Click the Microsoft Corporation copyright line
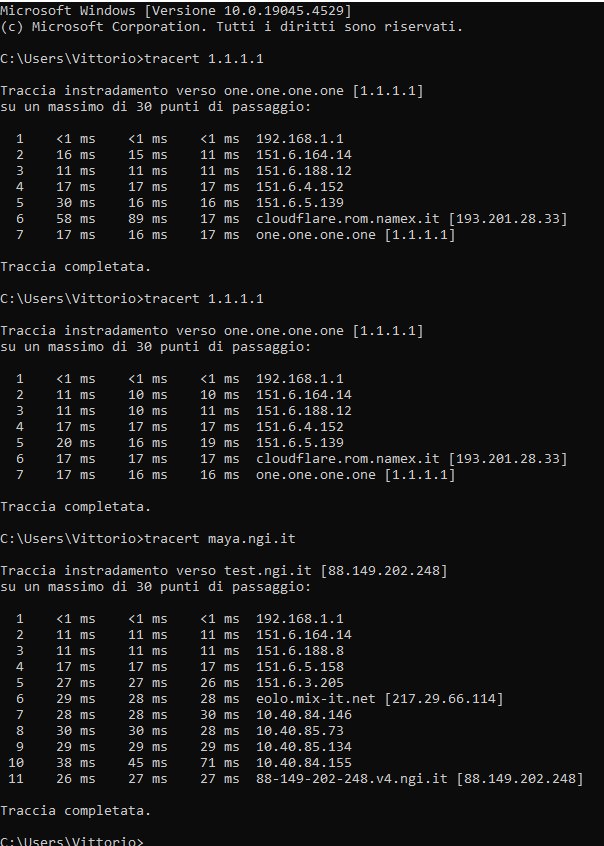604x846 pixels. pos(232,26)
